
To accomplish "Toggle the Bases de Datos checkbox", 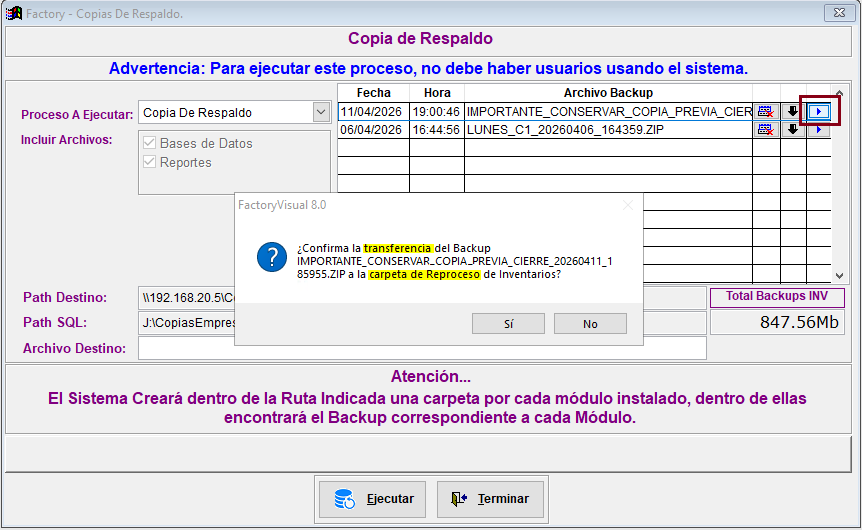I will click(150, 143).
